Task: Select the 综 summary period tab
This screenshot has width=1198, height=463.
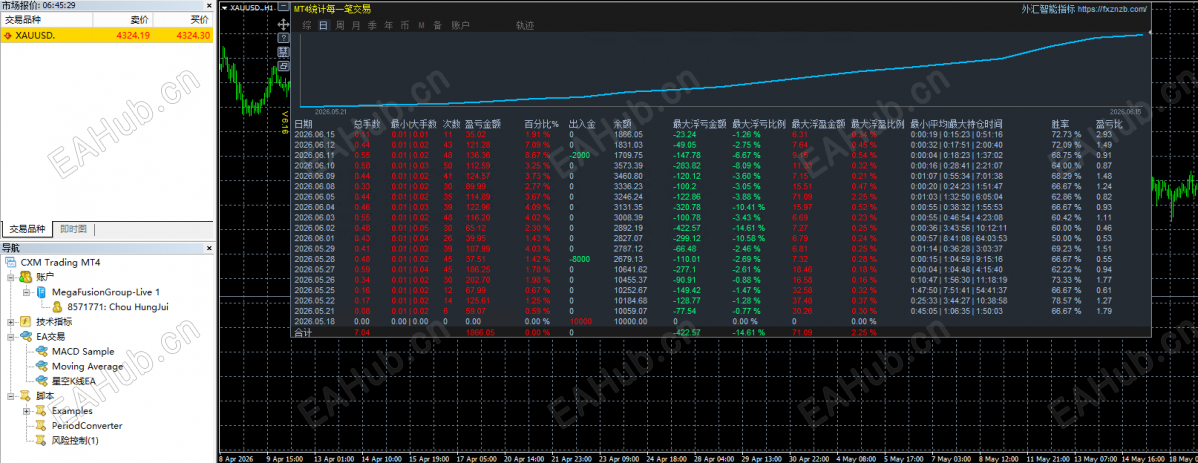Action: point(306,25)
